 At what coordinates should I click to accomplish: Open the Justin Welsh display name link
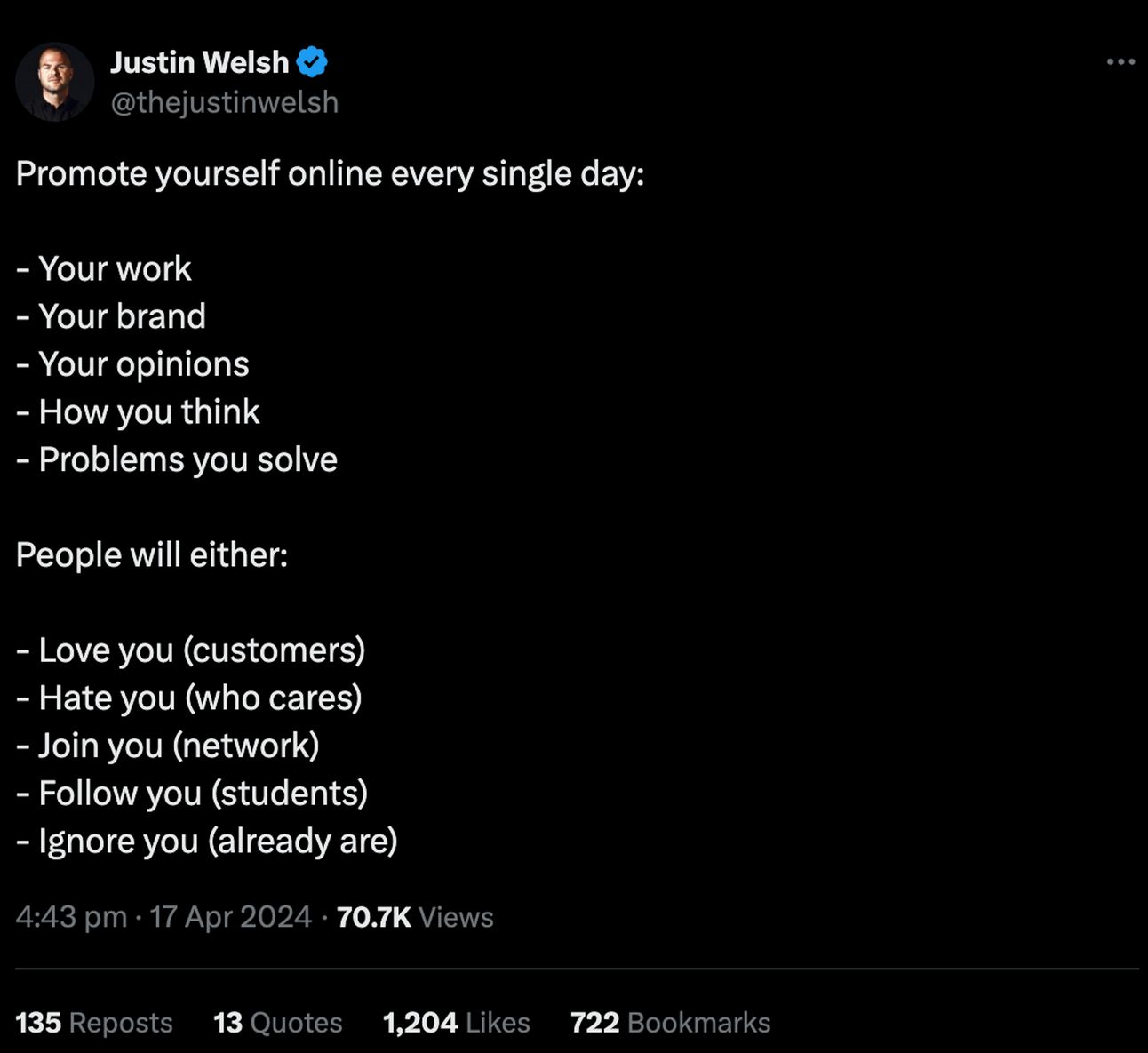pos(200,62)
